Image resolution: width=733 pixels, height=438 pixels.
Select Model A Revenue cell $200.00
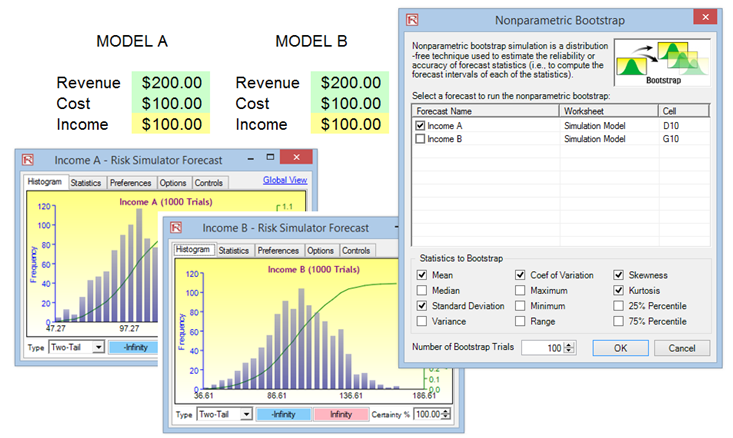(x=171, y=82)
